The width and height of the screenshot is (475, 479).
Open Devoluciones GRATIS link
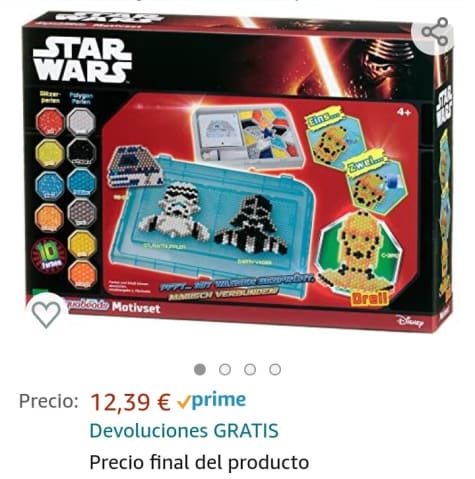(x=184, y=430)
